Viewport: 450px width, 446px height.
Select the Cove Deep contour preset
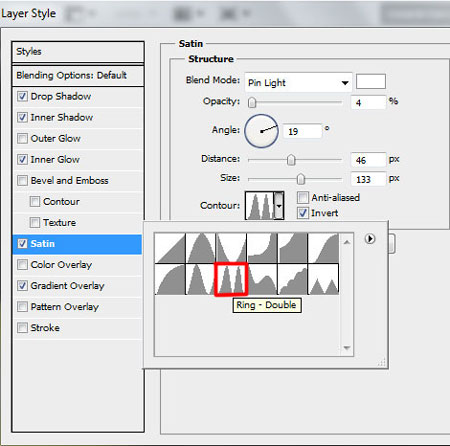(262, 248)
